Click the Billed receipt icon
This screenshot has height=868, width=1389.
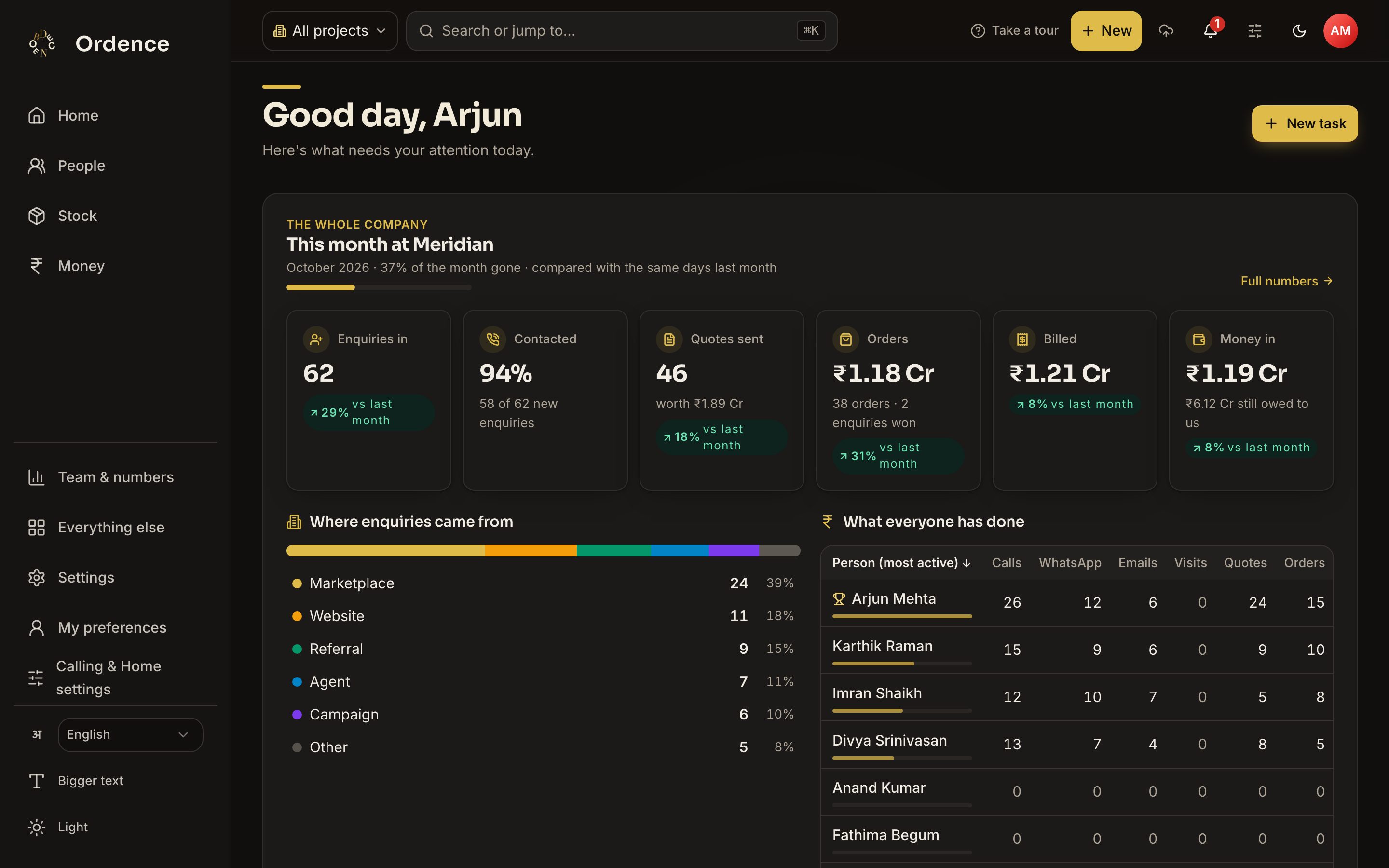point(1022,339)
